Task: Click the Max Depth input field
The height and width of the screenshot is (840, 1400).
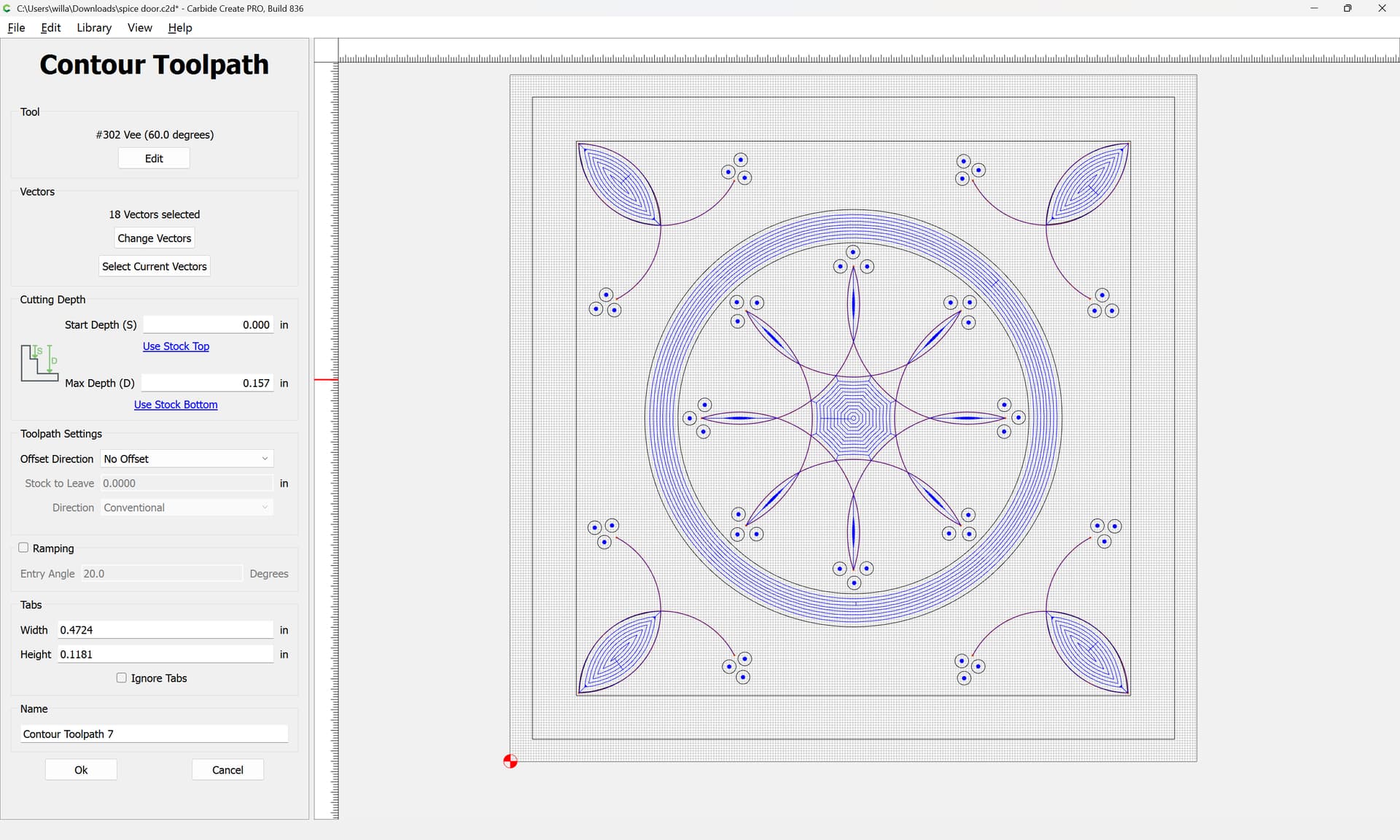Action: (208, 383)
